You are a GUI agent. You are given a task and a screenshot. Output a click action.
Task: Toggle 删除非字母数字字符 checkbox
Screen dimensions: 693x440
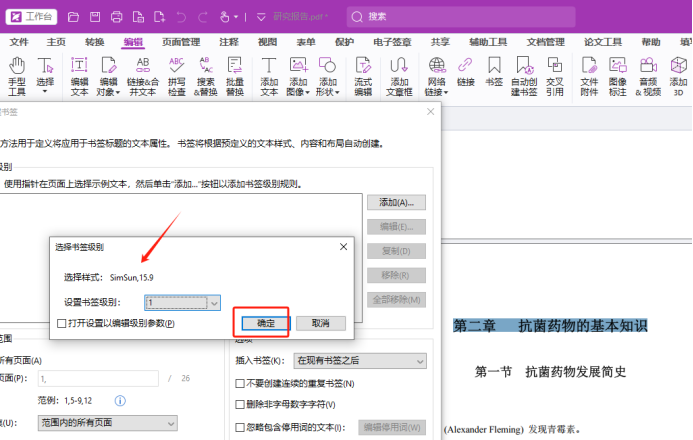(240, 405)
